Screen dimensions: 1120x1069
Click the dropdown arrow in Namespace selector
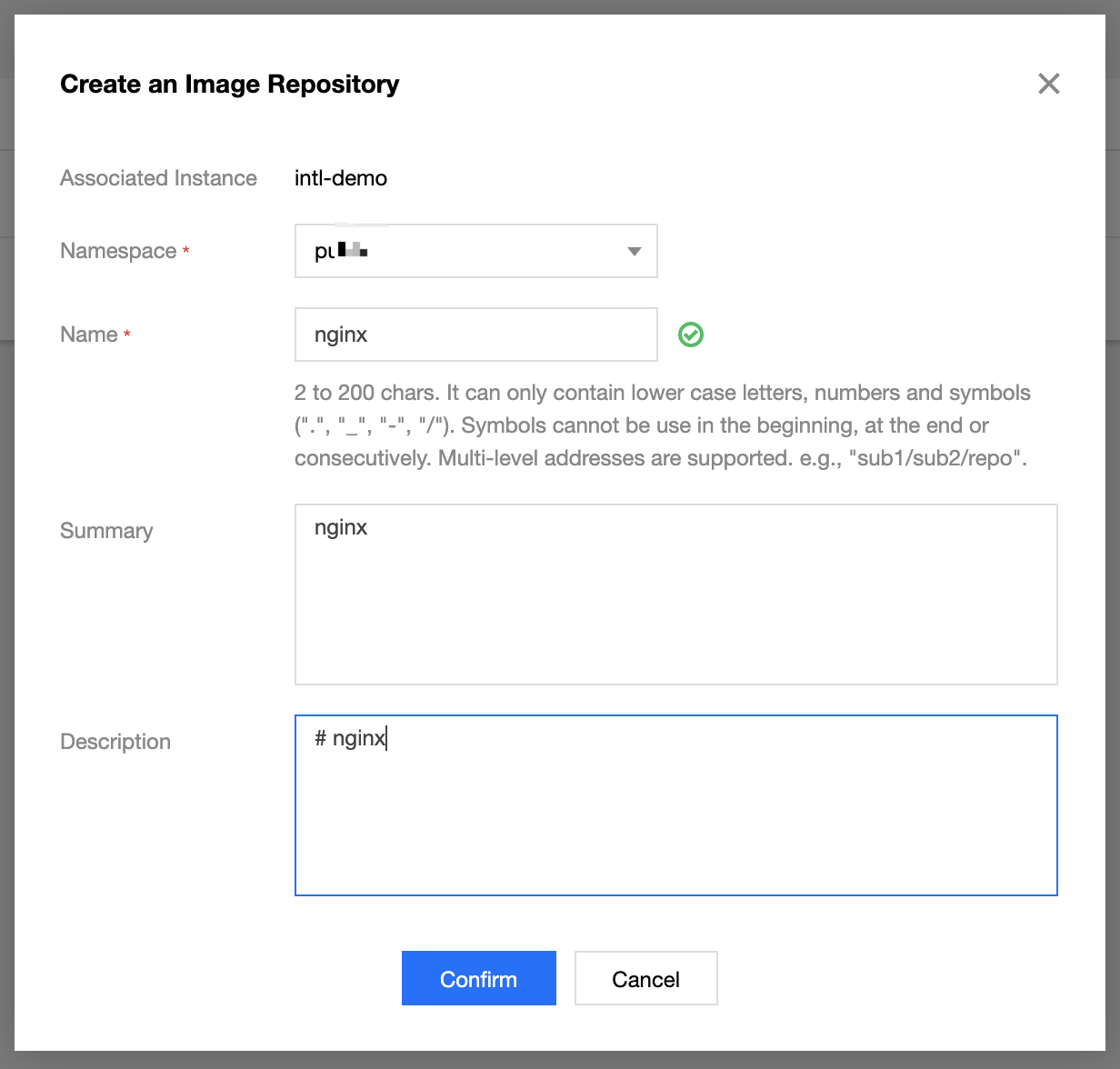point(635,252)
